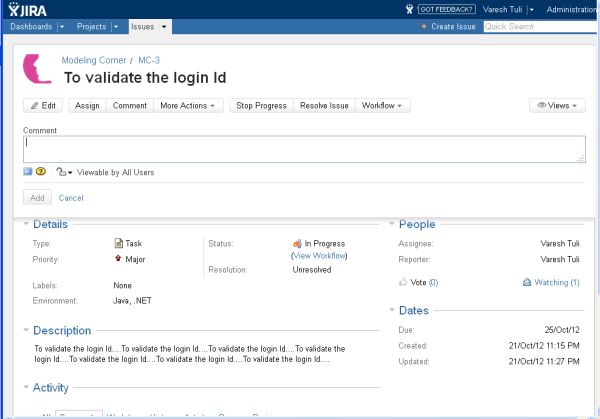
Task: Click the Modeling Corner project avatar
Action: (38, 69)
